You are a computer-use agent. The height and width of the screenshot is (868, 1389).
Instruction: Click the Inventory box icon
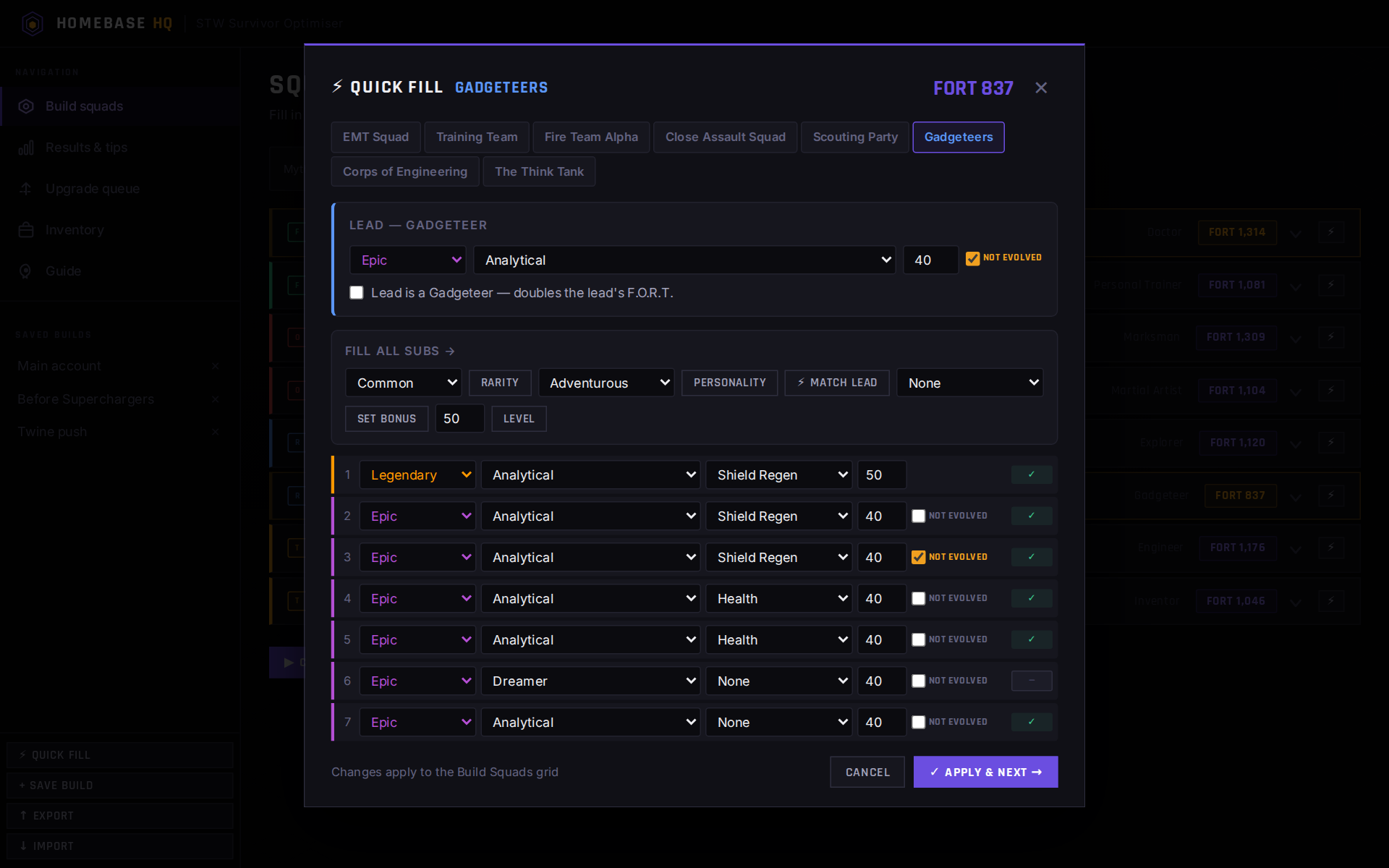[26, 230]
